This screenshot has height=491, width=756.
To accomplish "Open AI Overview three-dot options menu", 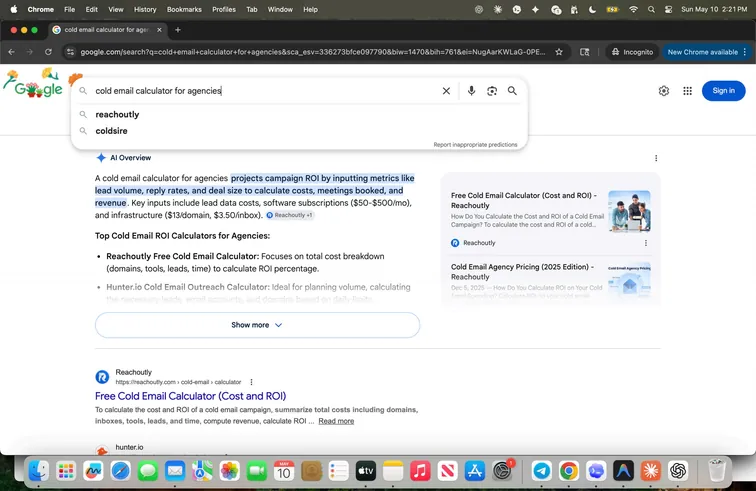I will 656,158.
